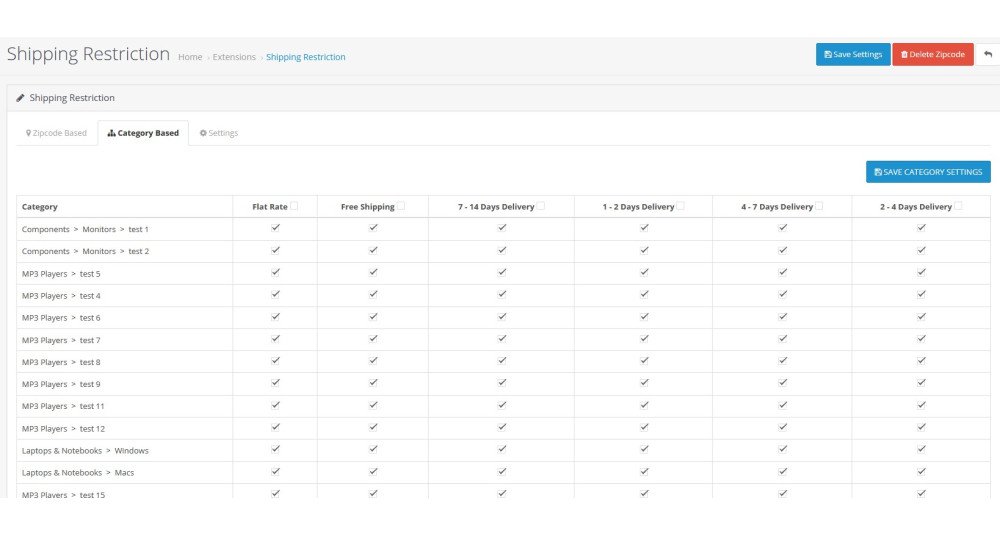Viewport: 1000px width, 535px height.
Task: Click the Delete Zipcode button
Action: click(x=932, y=54)
